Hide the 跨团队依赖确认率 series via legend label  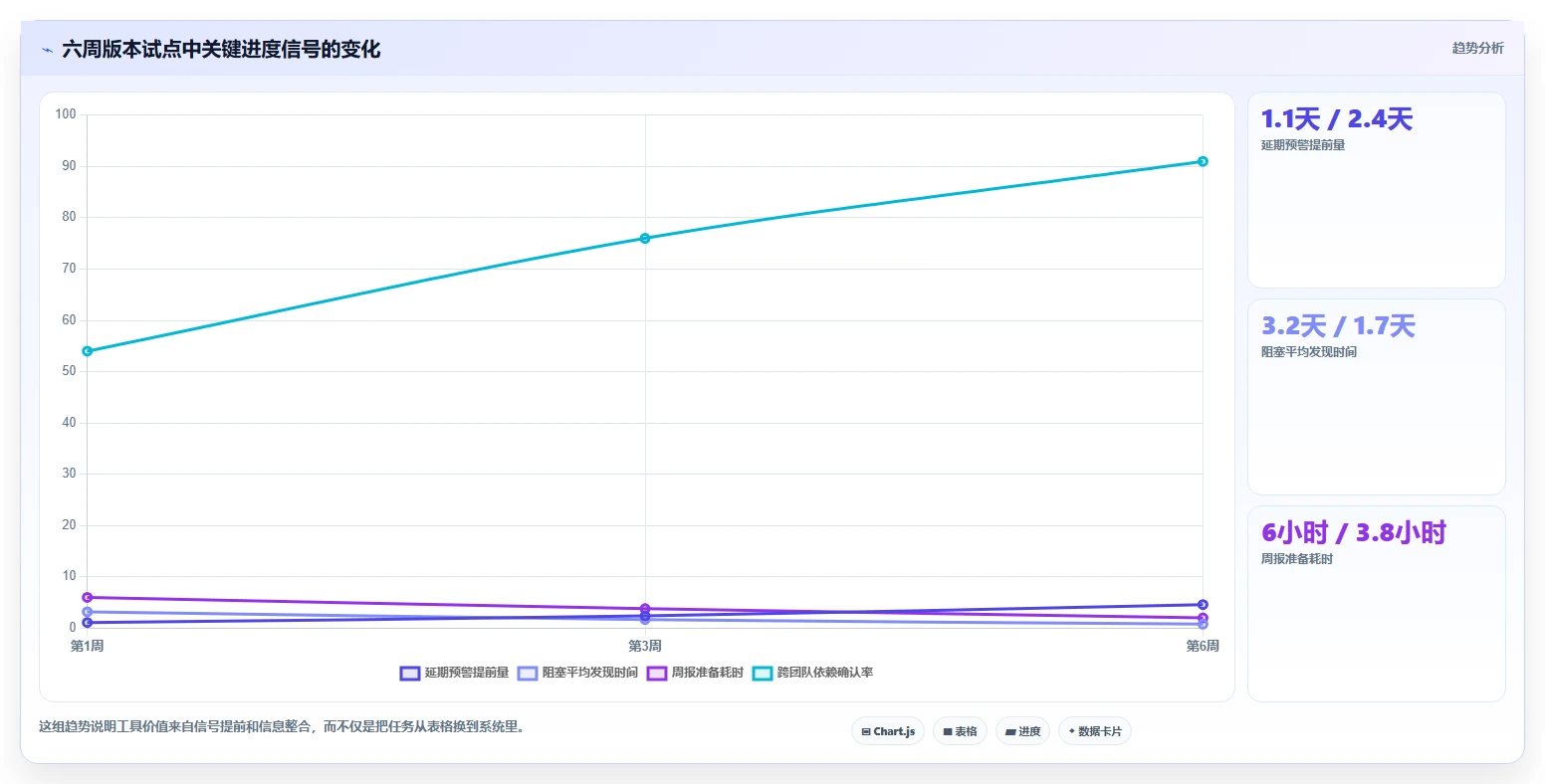point(825,674)
